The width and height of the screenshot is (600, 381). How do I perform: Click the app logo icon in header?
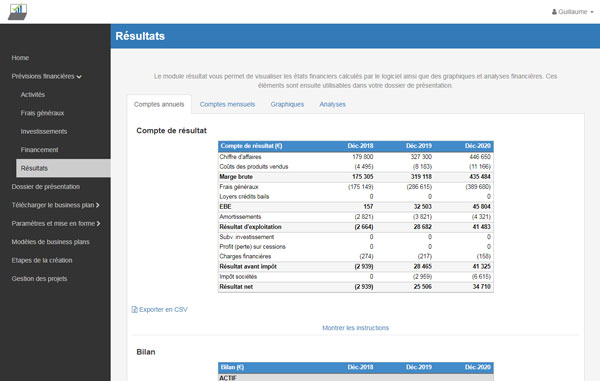[x=18, y=12]
